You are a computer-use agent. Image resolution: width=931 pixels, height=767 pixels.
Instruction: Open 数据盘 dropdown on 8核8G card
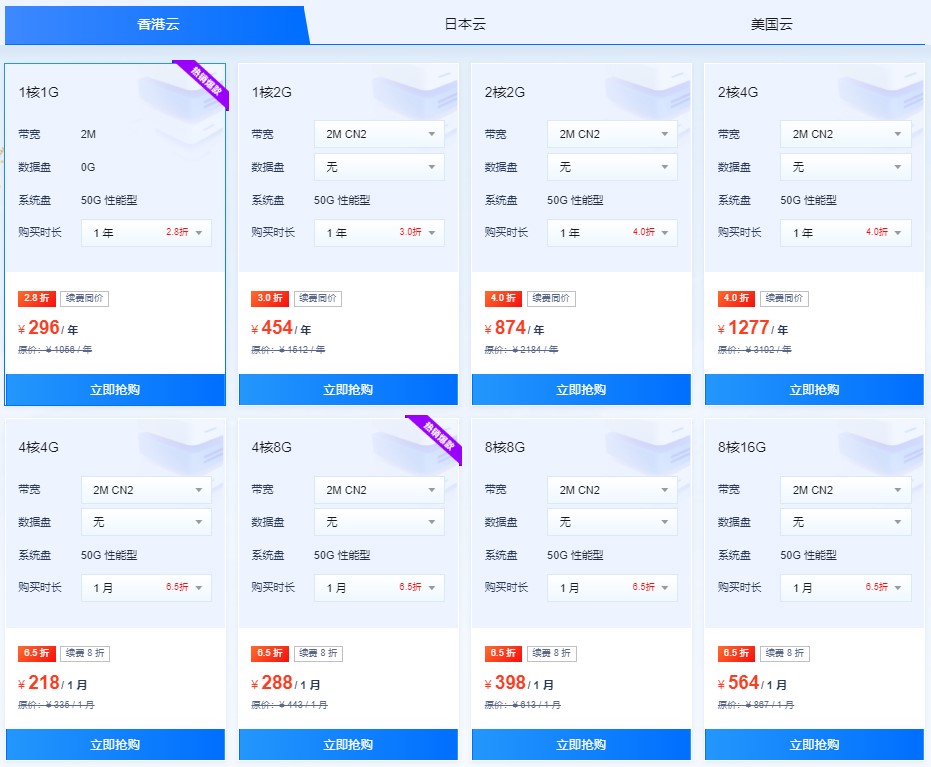[x=612, y=522]
